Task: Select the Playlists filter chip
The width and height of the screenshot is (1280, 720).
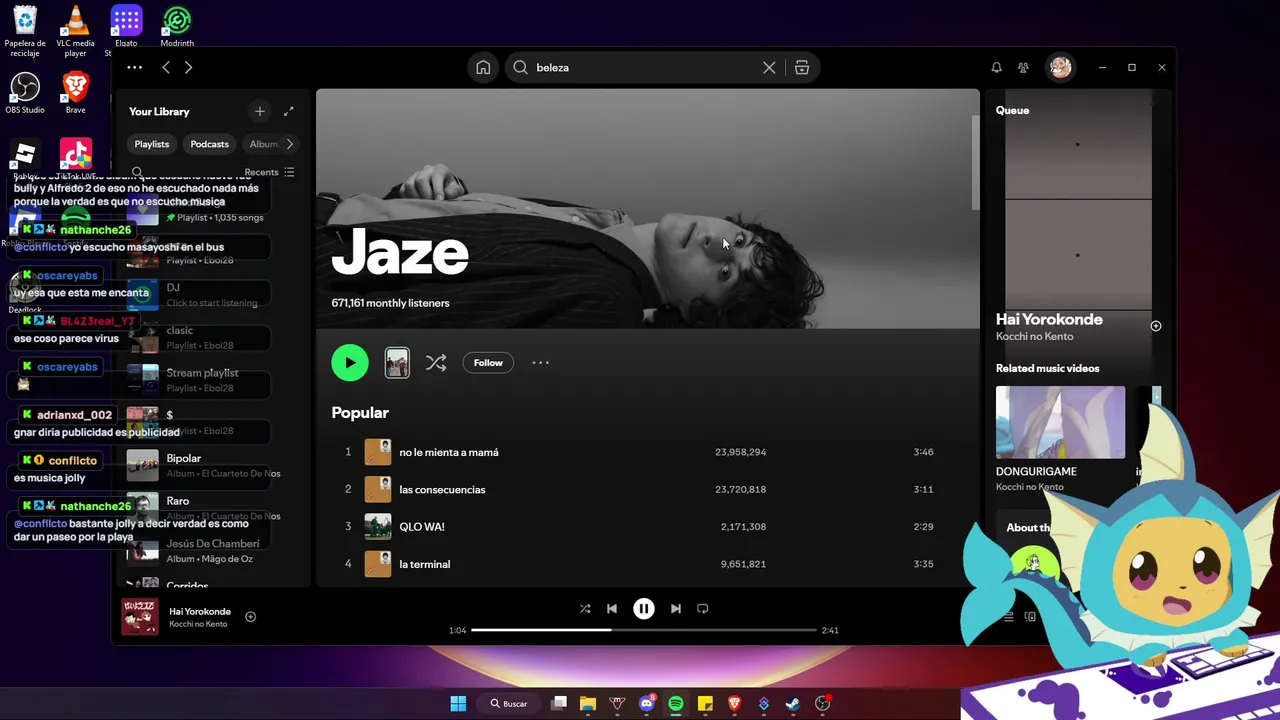Action: tap(152, 144)
